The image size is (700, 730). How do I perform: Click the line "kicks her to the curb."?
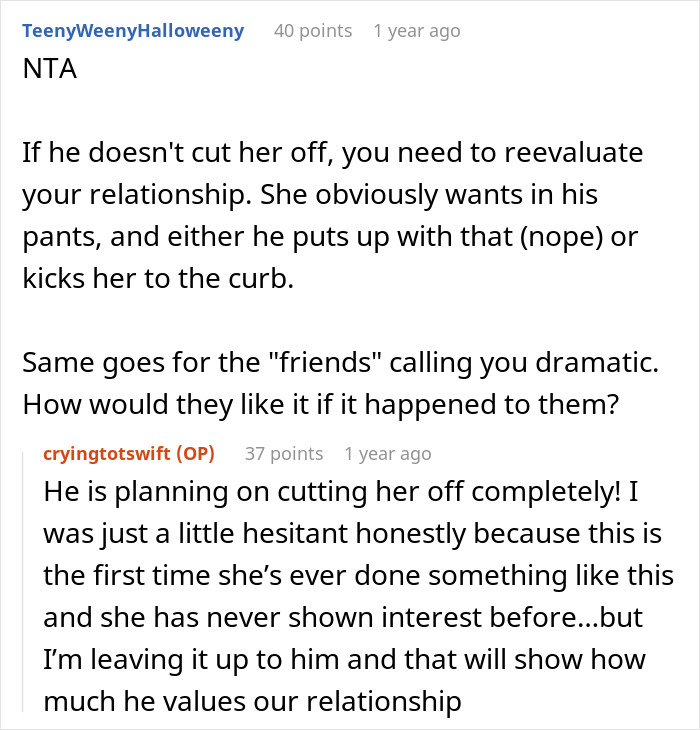click(x=158, y=277)
